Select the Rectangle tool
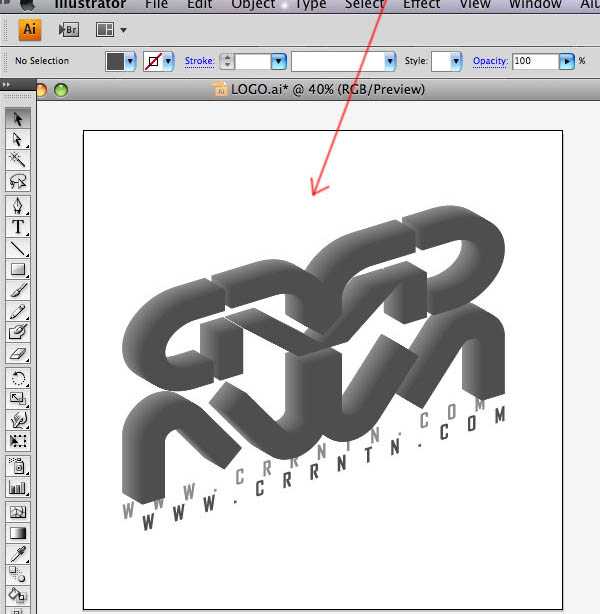 coord(18,269)
